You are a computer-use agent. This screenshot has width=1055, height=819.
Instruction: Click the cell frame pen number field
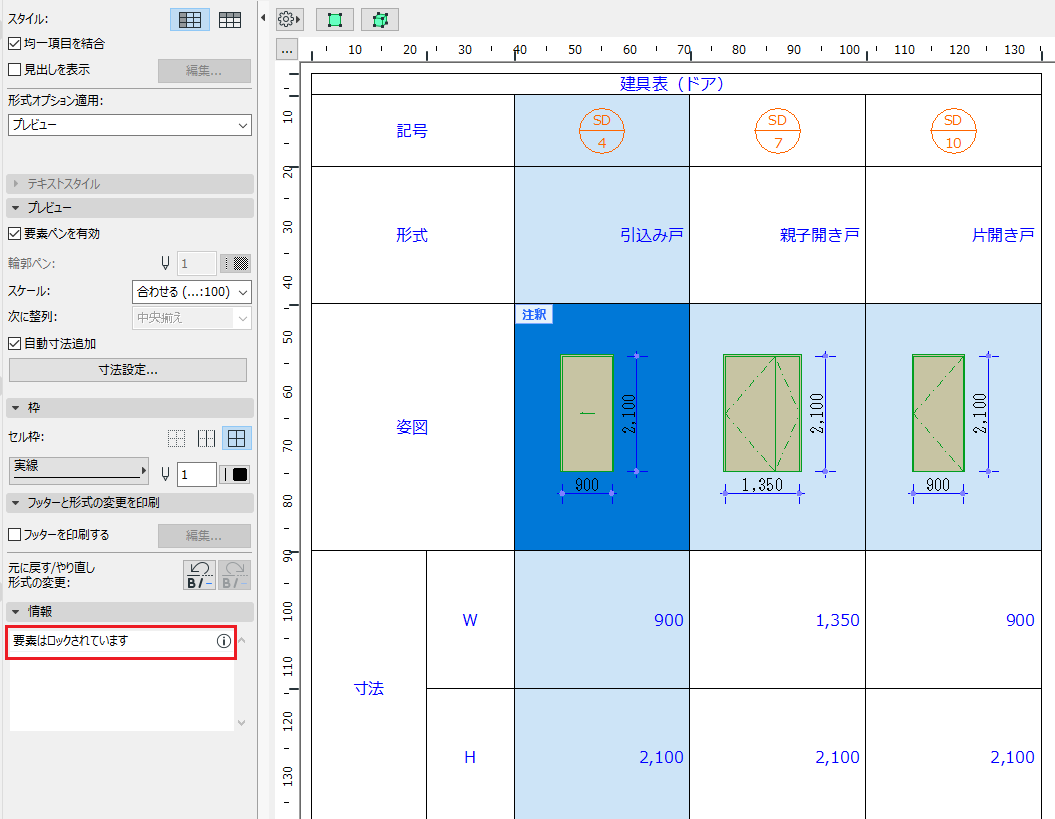[x=196, y=474]
